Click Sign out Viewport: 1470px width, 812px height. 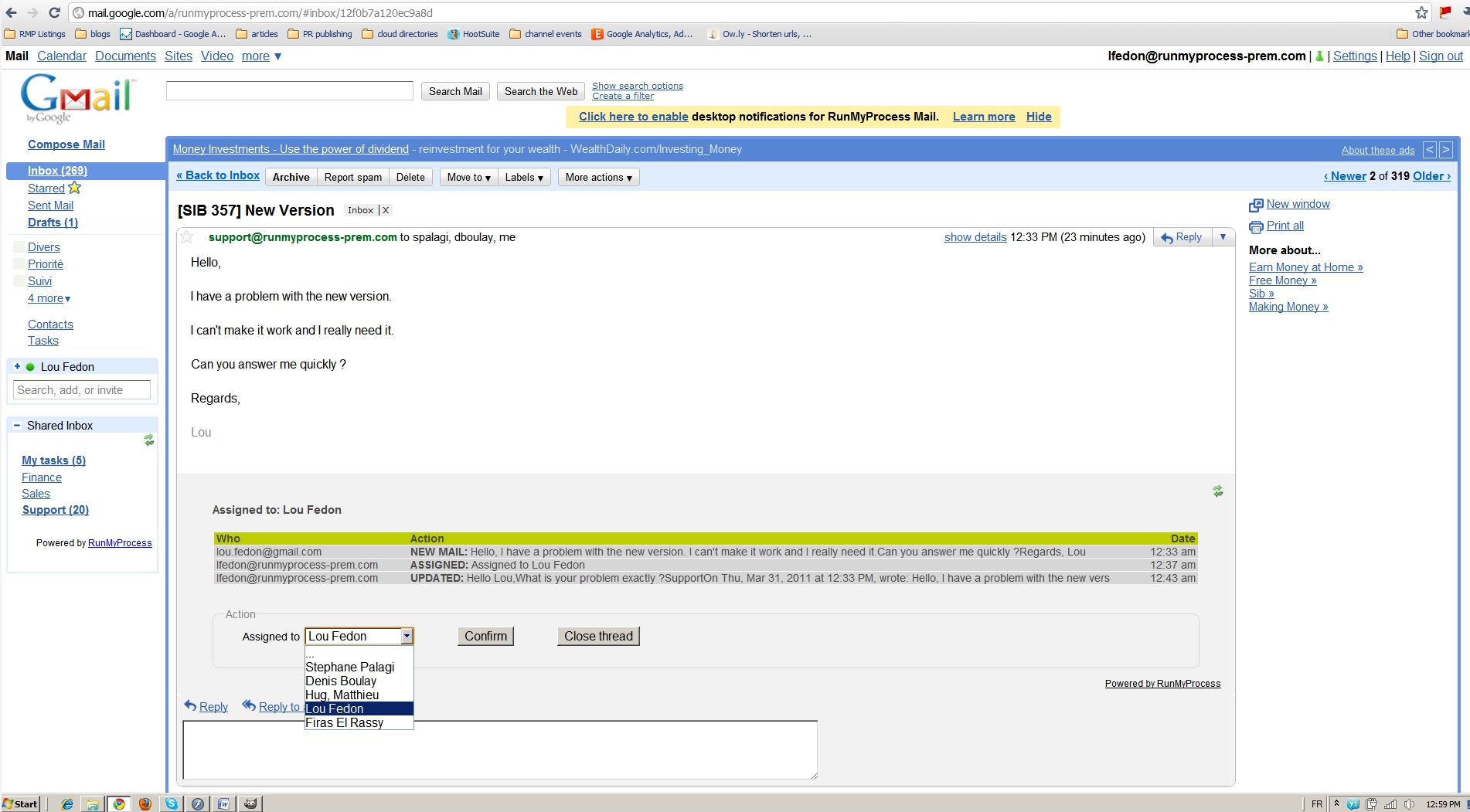tap(1441, 56)
